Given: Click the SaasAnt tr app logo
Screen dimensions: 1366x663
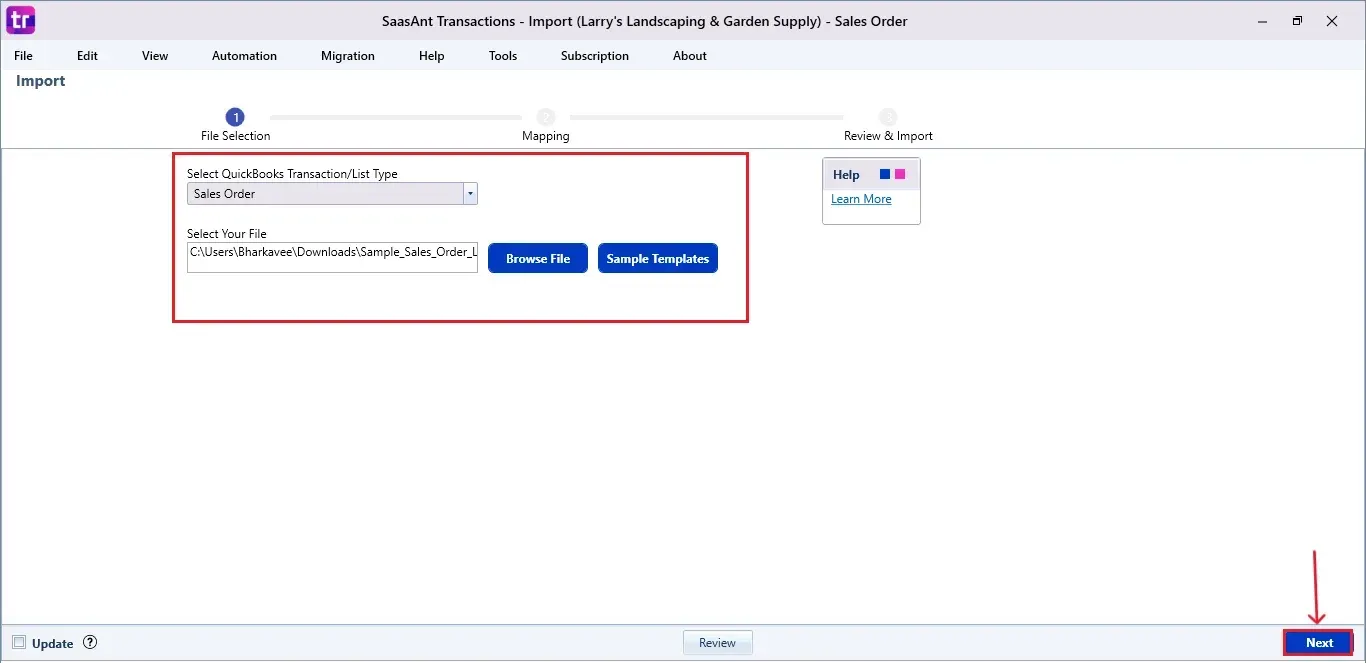Looking at the screenshot, I should tap(20, 20).
